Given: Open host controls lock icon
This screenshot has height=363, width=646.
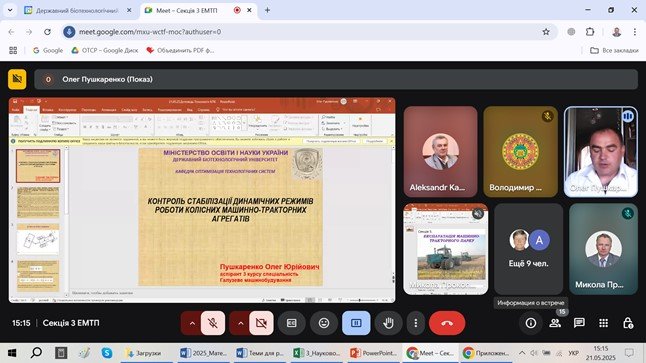Looking at the screenshot, I should 628,323.
